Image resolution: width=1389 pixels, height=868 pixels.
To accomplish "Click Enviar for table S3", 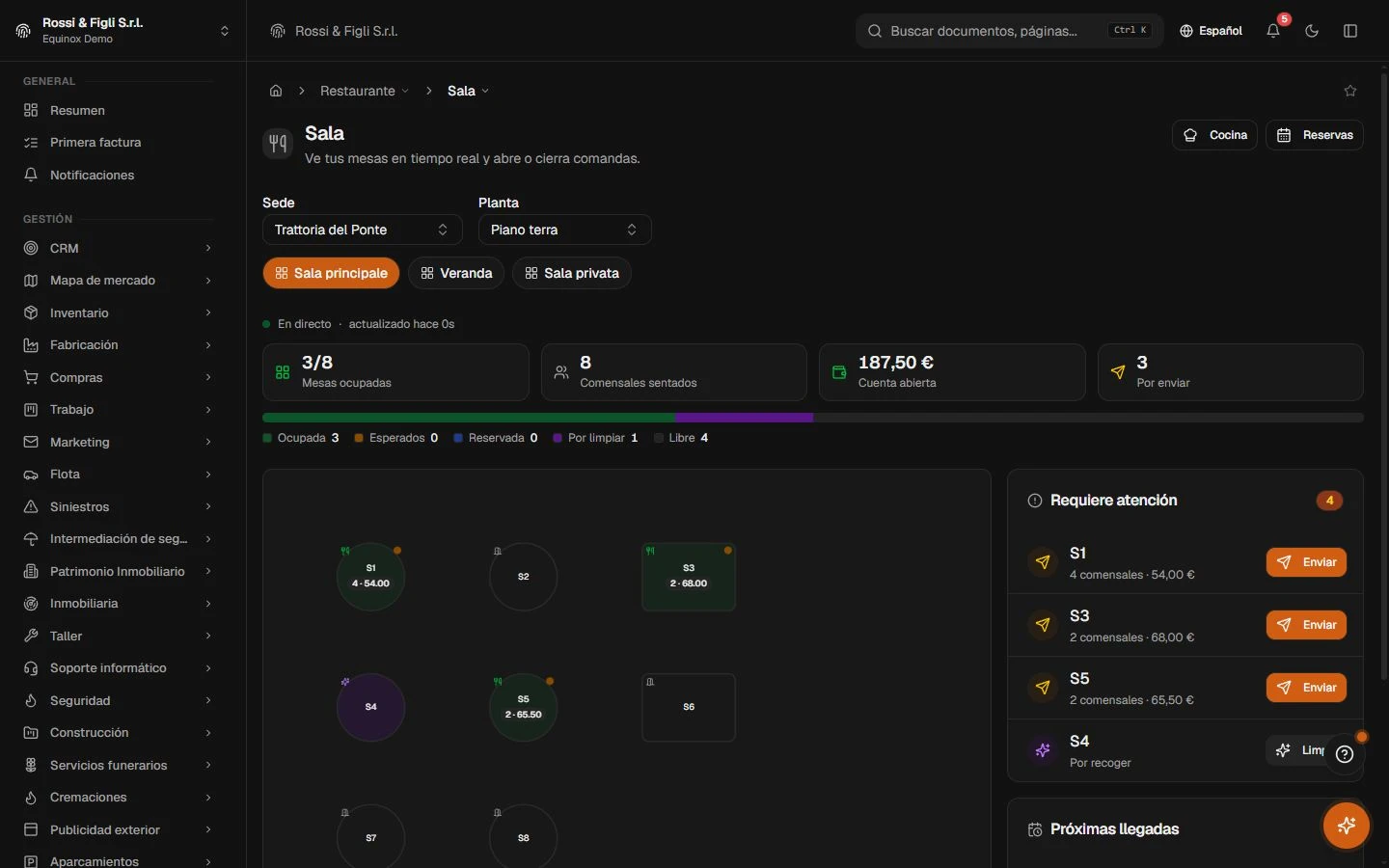I will 1306,625.
